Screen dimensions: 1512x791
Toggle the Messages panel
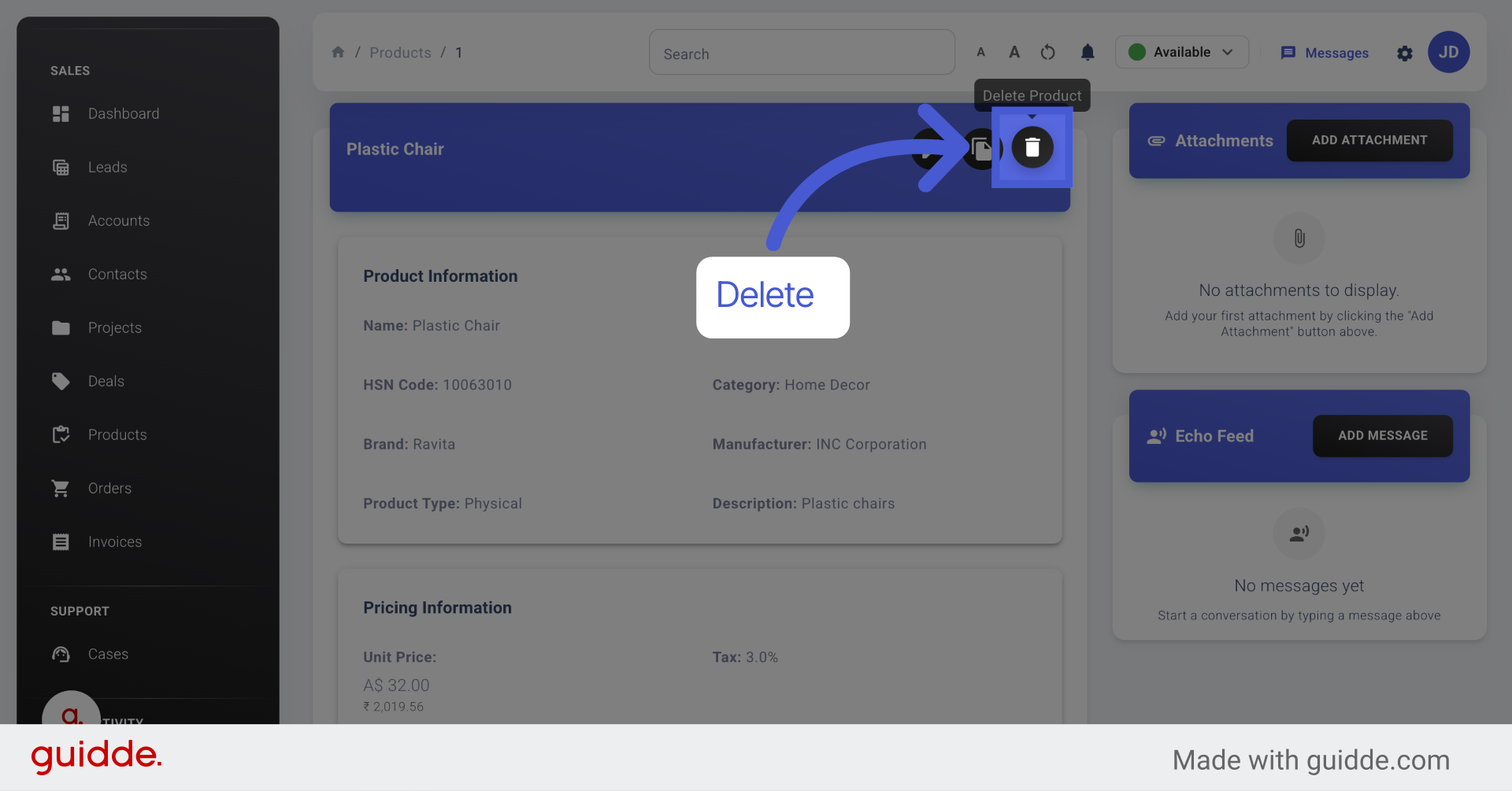pos(1324,53)
